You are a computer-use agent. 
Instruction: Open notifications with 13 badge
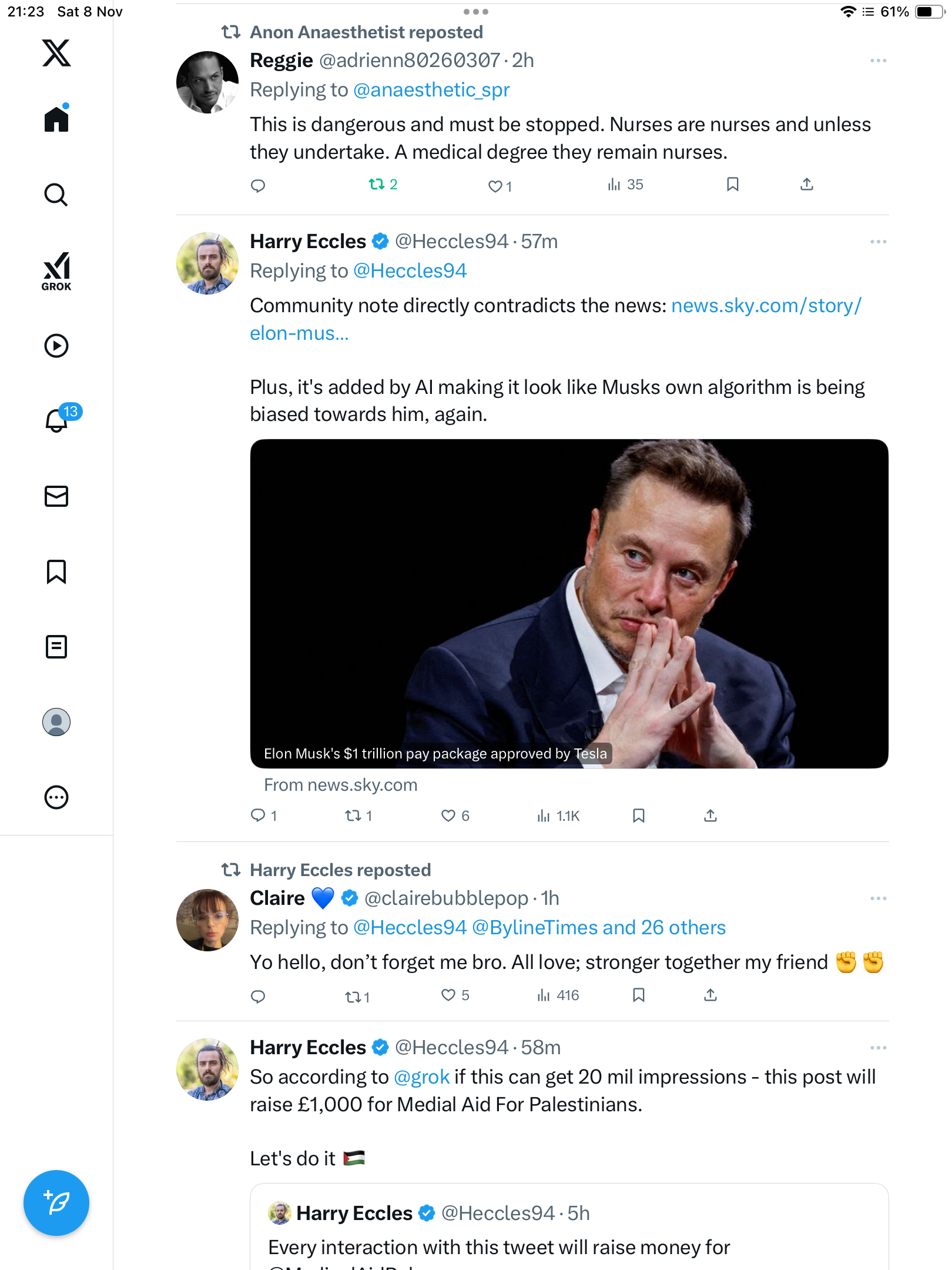click(x=58, y=420)
